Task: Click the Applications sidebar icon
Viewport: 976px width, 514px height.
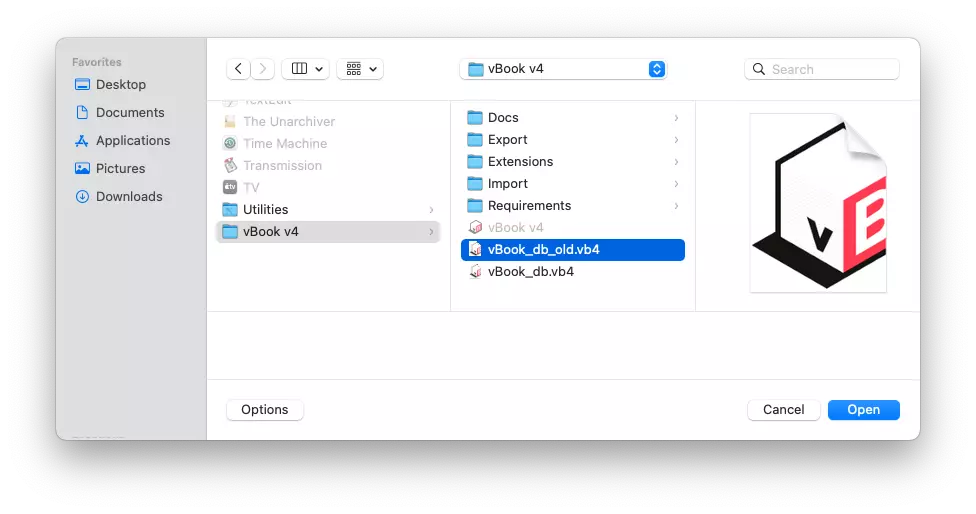Action: [82, 141]
